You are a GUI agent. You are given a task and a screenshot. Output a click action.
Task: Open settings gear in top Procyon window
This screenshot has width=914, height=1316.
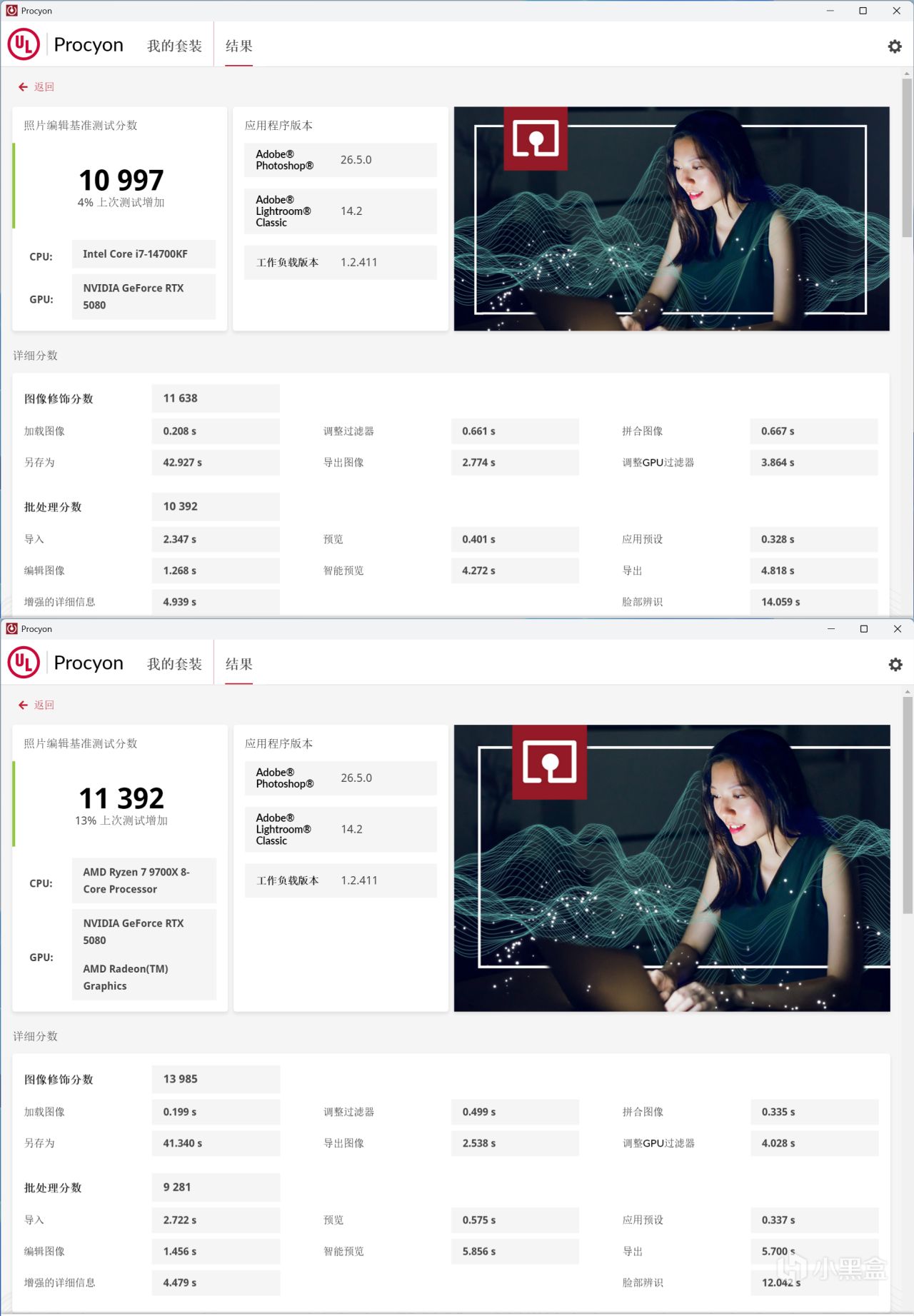point(895,46)
